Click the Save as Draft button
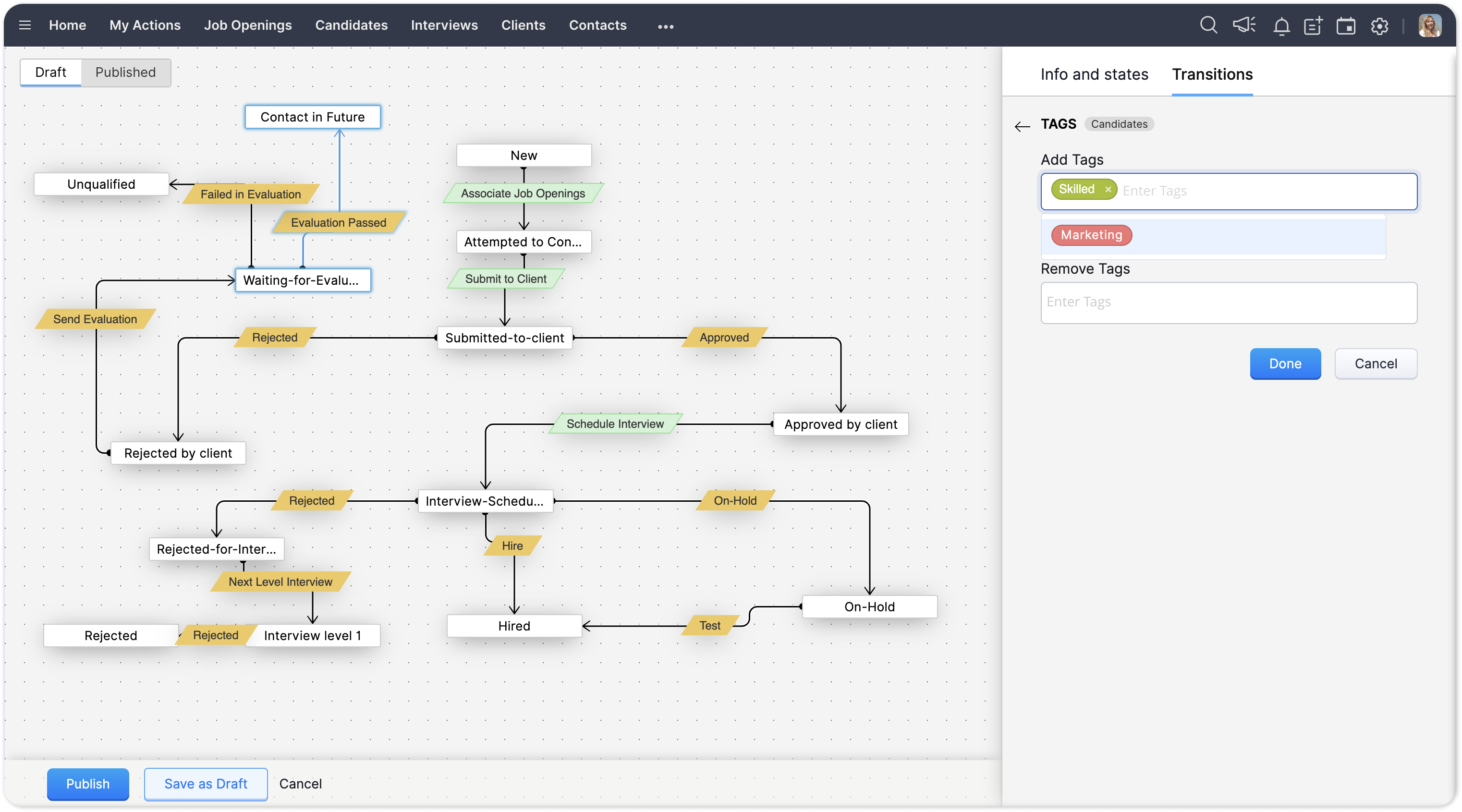The height and width of the screenshot is (812, 1462). coord(206,784)
